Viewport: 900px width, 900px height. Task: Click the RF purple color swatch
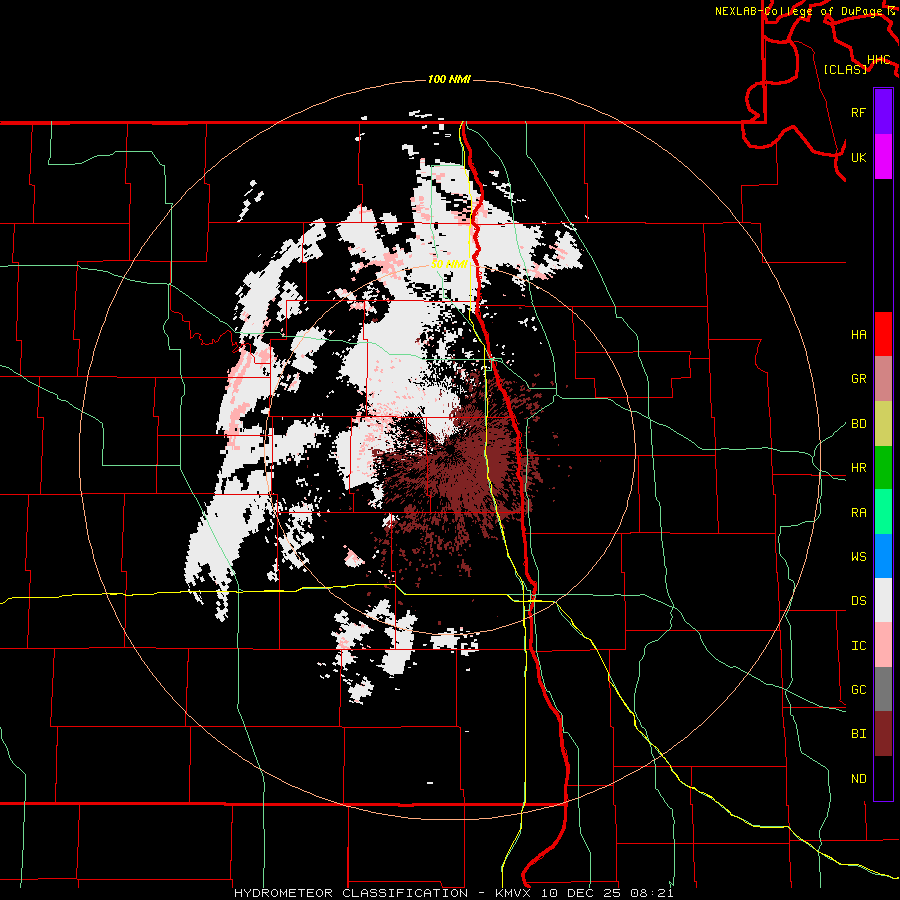[883, 112]
